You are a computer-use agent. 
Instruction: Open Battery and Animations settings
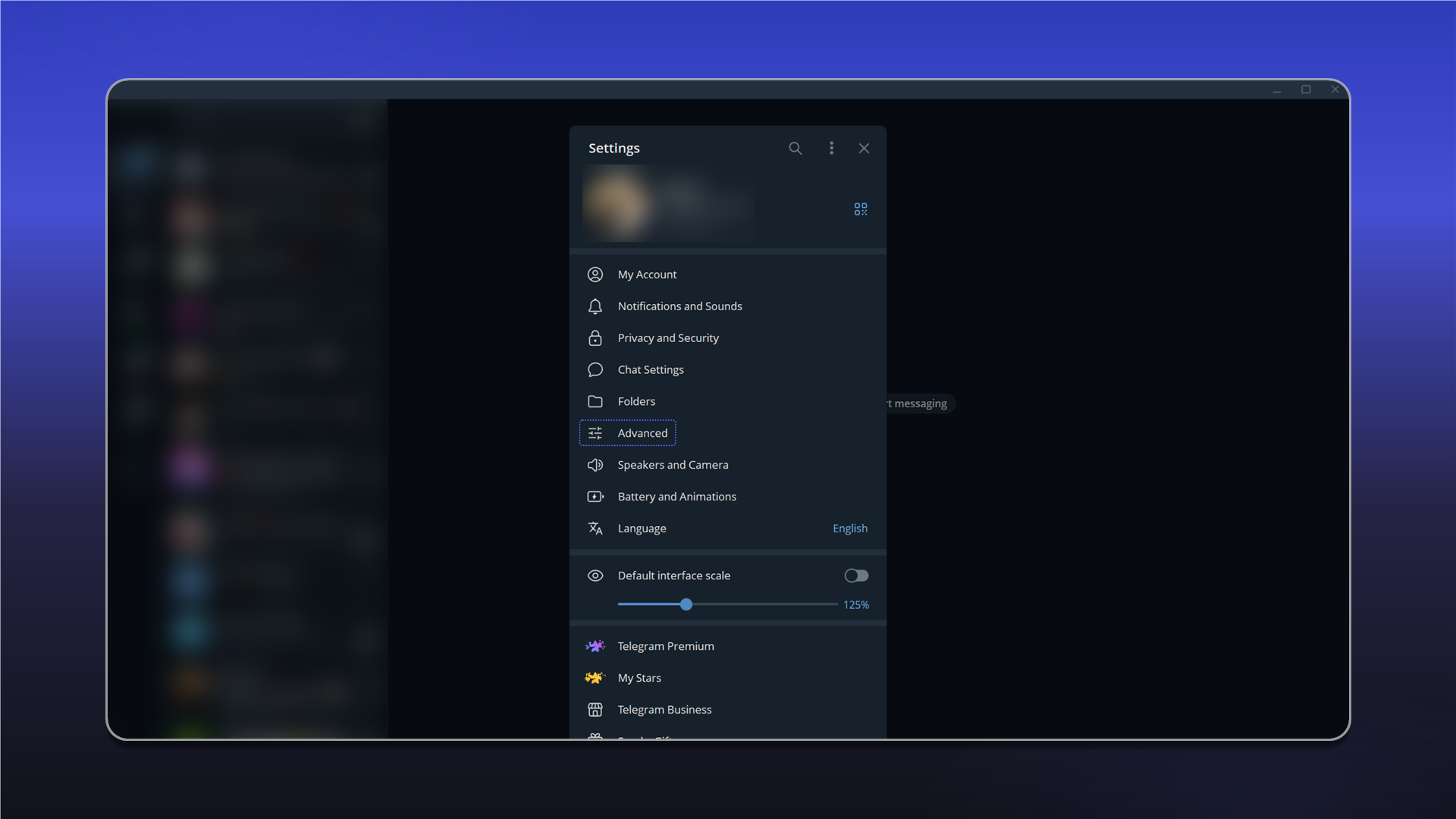pyautogui.click(x=728, y=497)
